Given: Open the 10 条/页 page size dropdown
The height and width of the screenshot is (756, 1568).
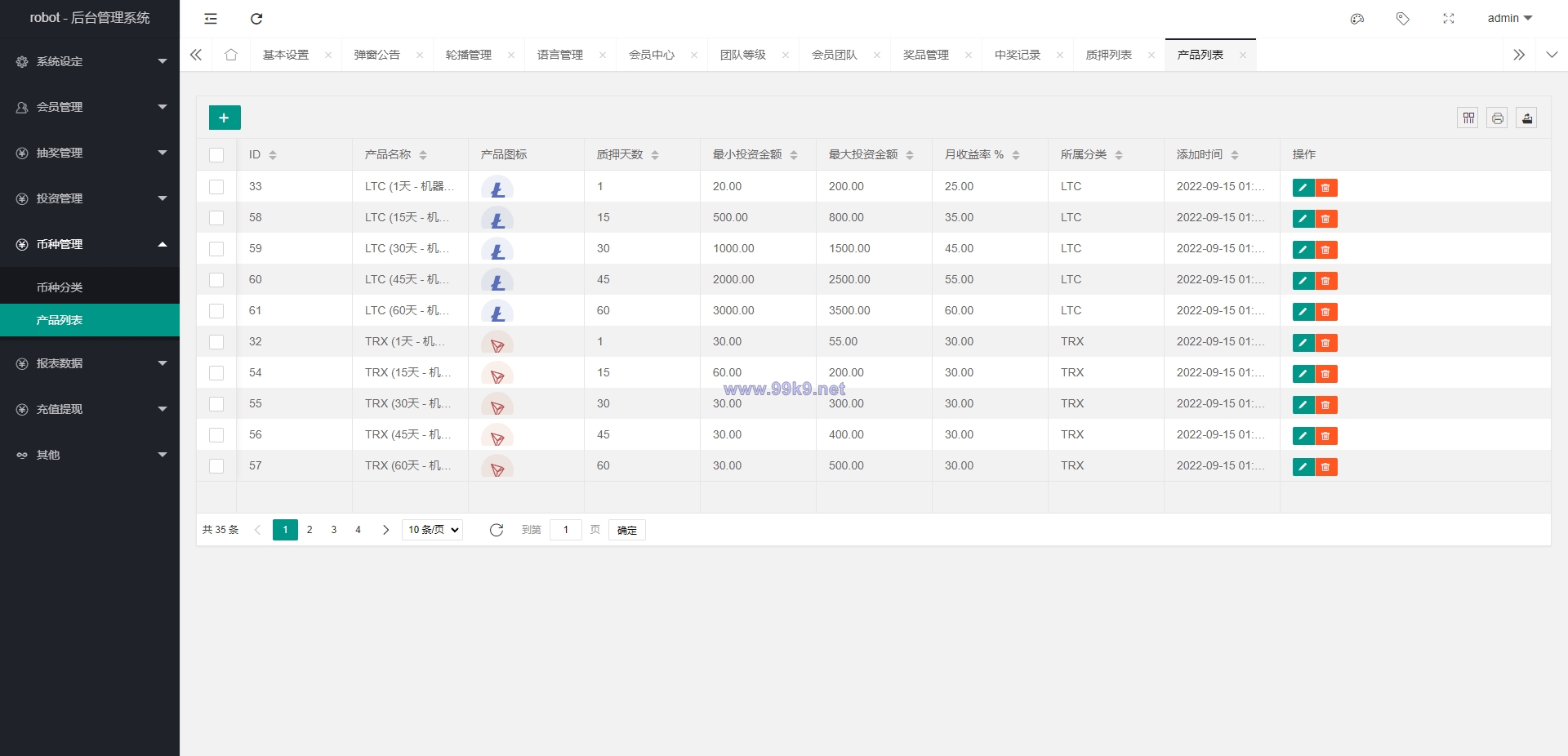Looking at the screenshot, I should pyautogui.click(x=433, y=530).
